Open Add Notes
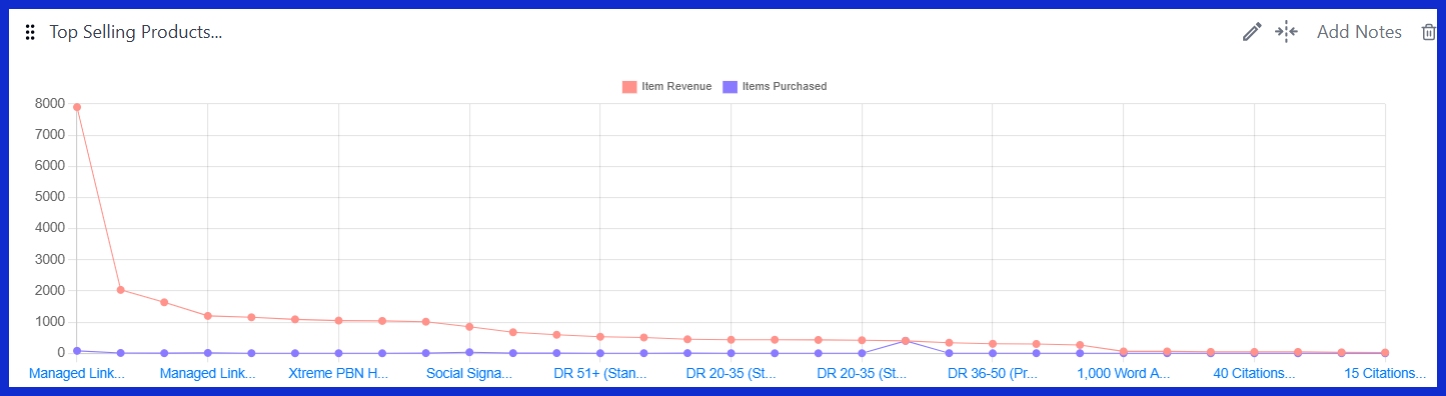This screenshot has height=396, width=1446. [1359, 32]
